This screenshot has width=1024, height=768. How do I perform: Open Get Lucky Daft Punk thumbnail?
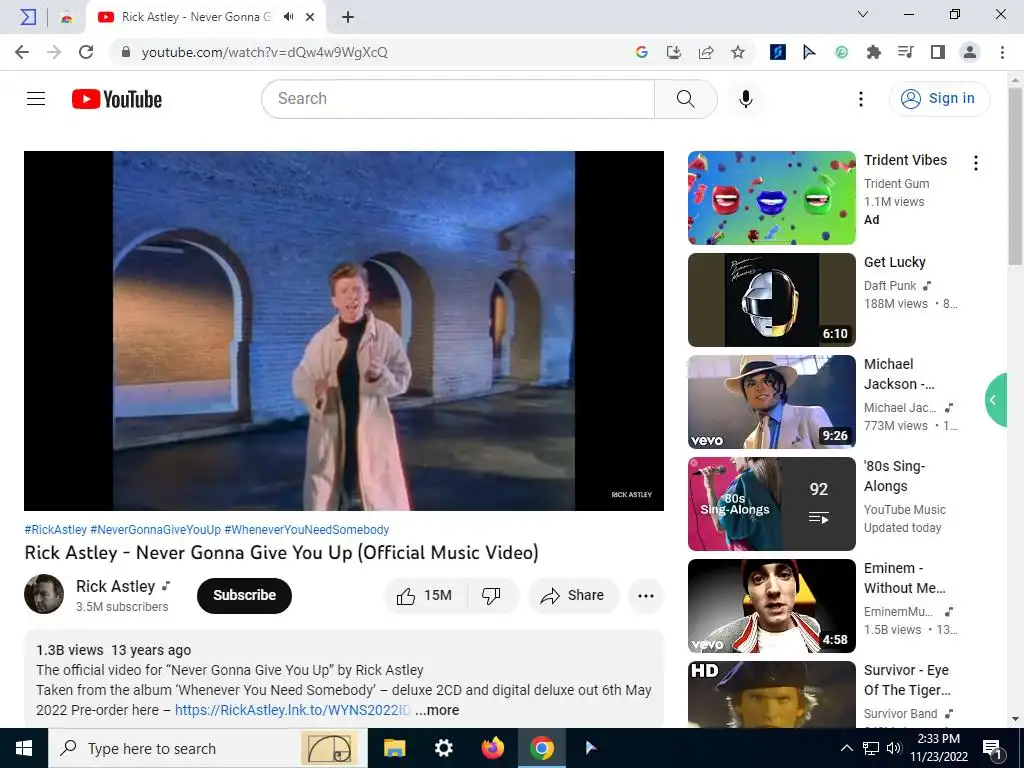771,300
